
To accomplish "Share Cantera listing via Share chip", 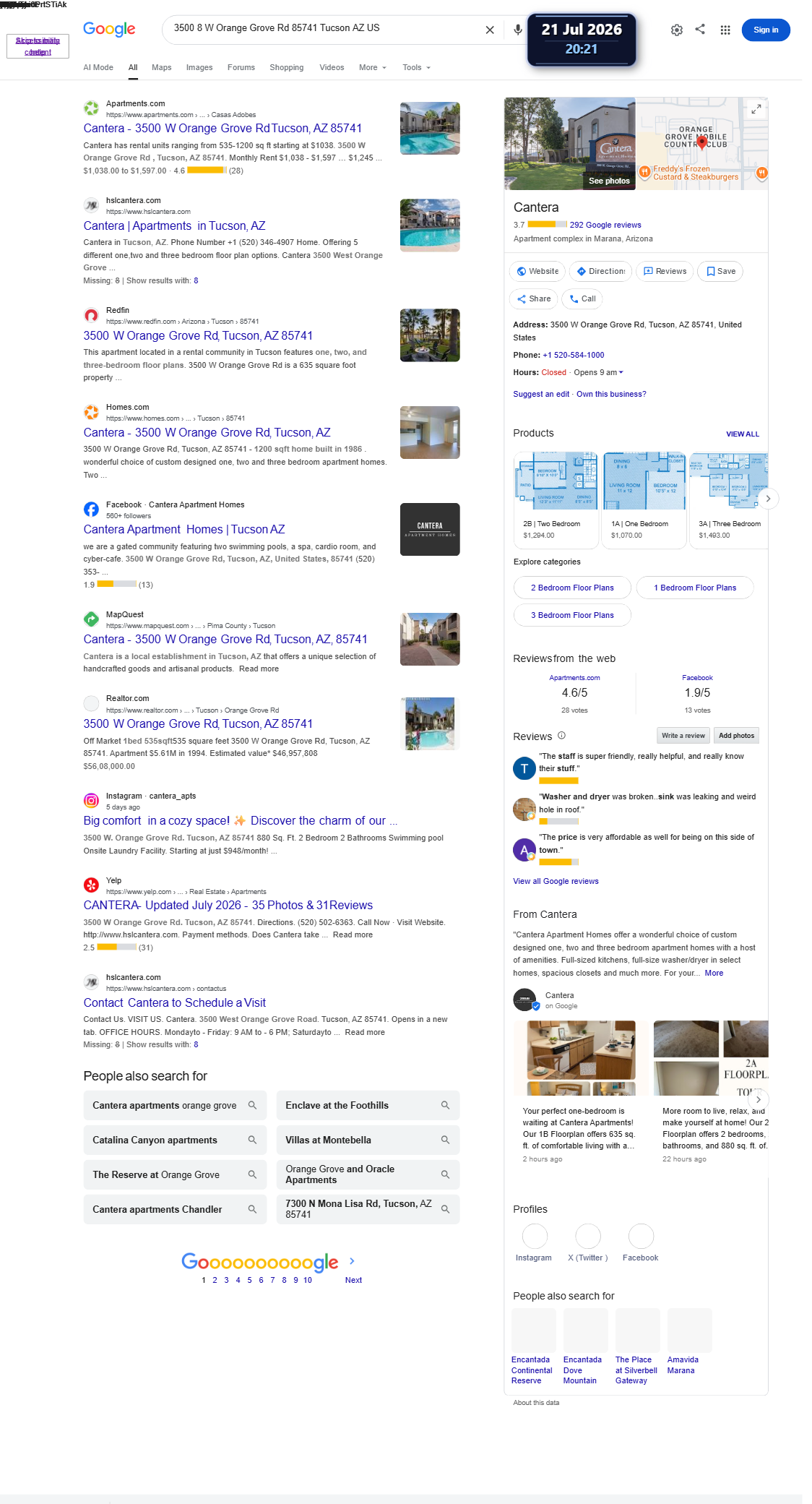I will click(534, 298).
